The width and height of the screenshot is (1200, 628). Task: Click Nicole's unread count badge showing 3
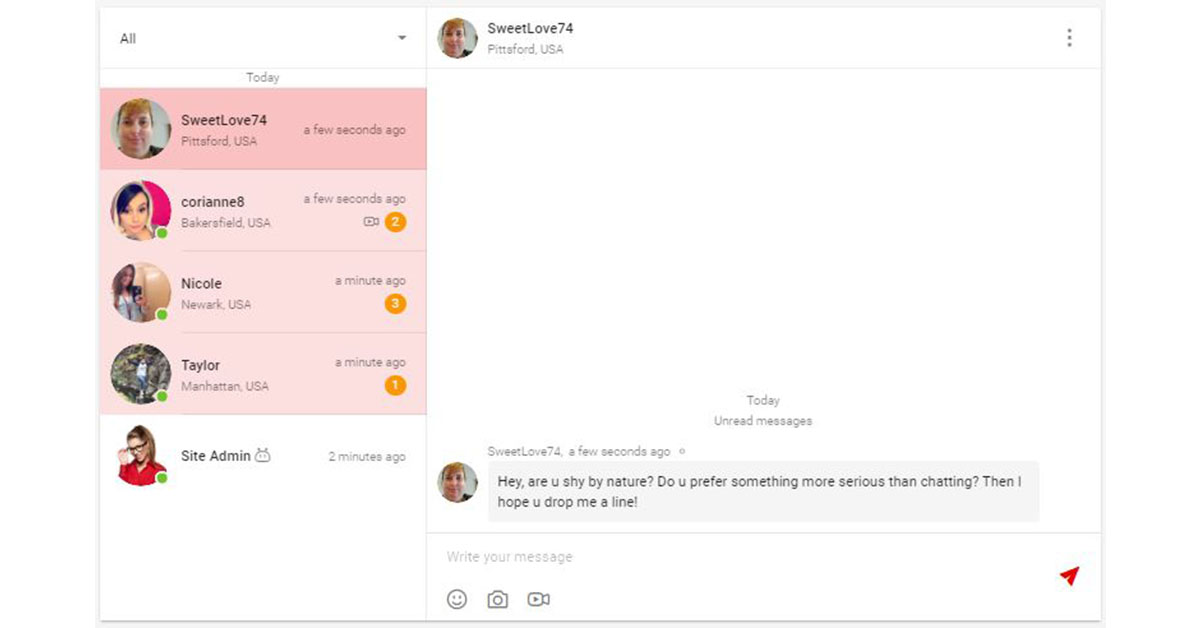click(x=395, y=304)
